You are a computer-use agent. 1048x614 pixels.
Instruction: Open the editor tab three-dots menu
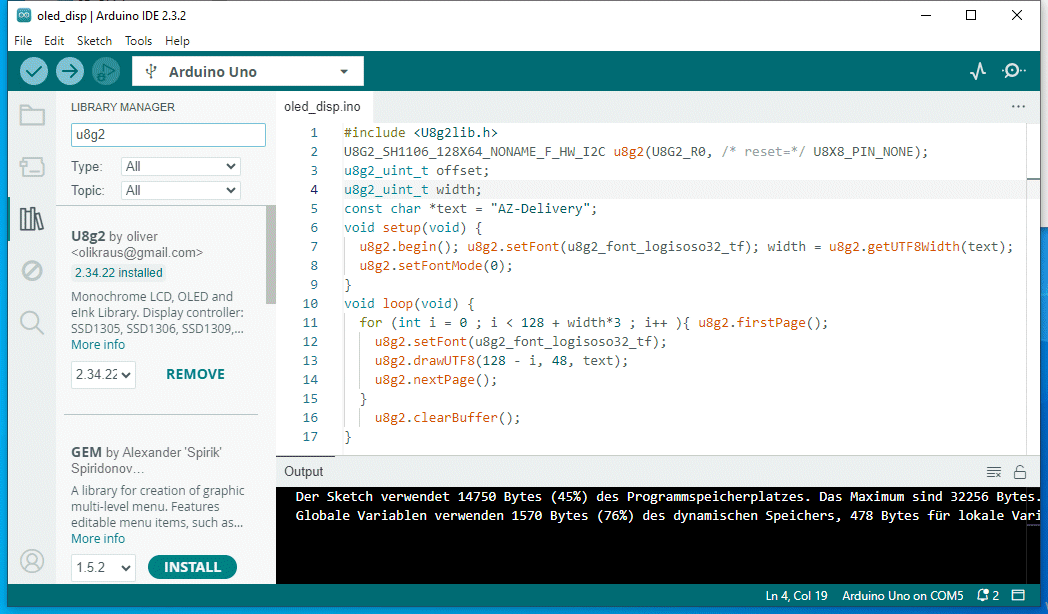click(x=1018, y=107)
